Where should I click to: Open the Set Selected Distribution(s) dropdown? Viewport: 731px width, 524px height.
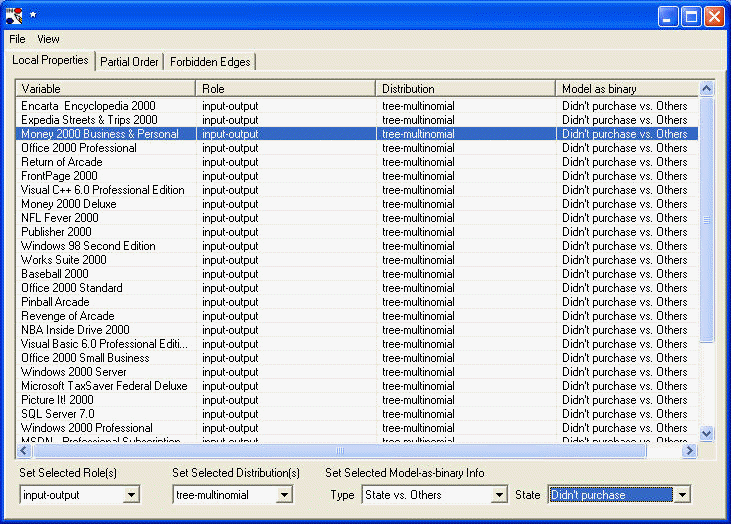point(283,495)
